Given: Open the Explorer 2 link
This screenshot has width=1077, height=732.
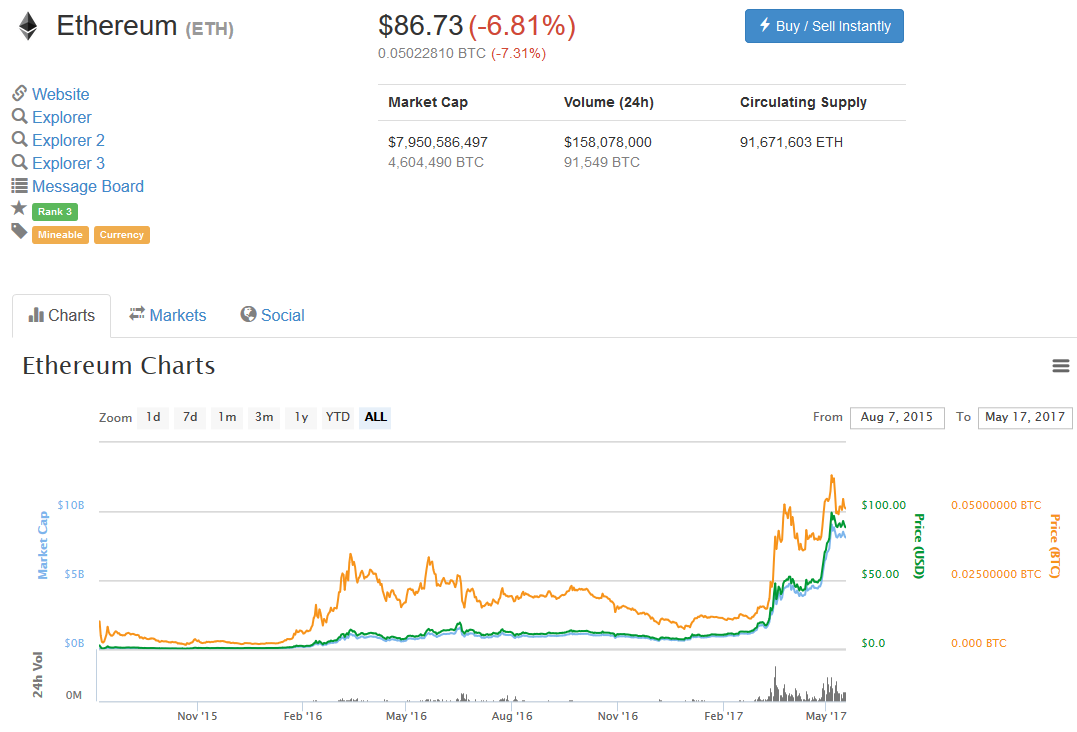Looking at the screenshot, I should pos(68,140).
